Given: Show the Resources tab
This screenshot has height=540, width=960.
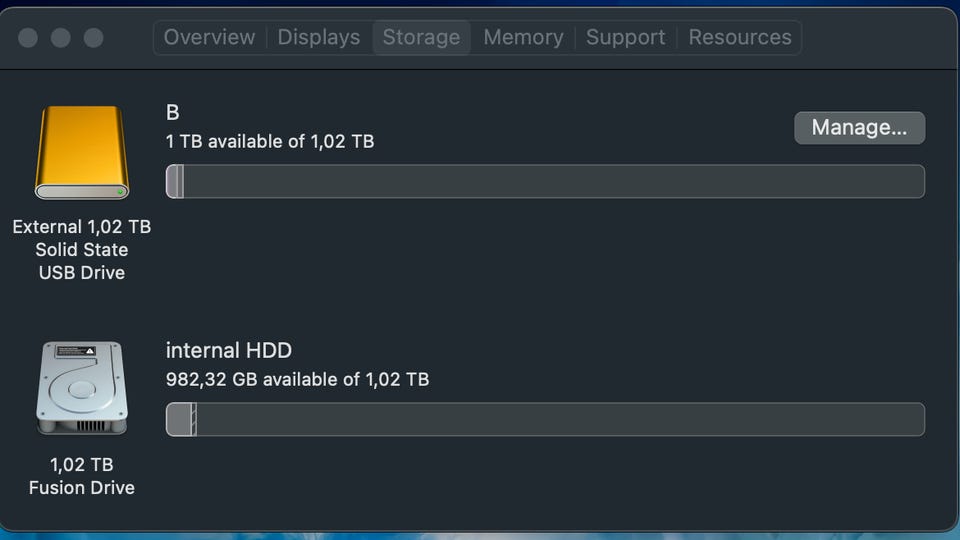Looking at the screenshot, I should pos(740,37).
